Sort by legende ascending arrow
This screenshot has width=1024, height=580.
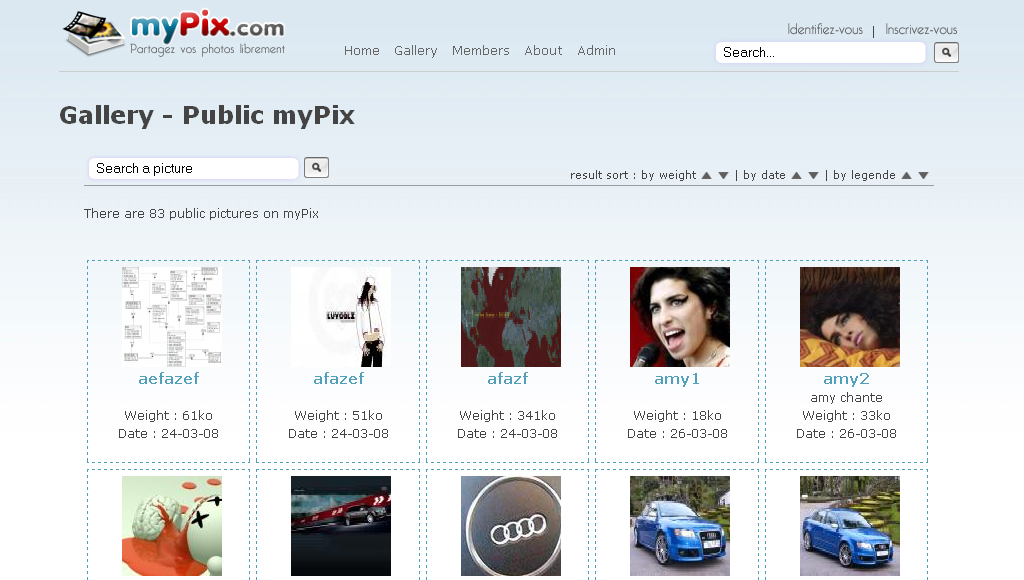click(x=906, y=175)
